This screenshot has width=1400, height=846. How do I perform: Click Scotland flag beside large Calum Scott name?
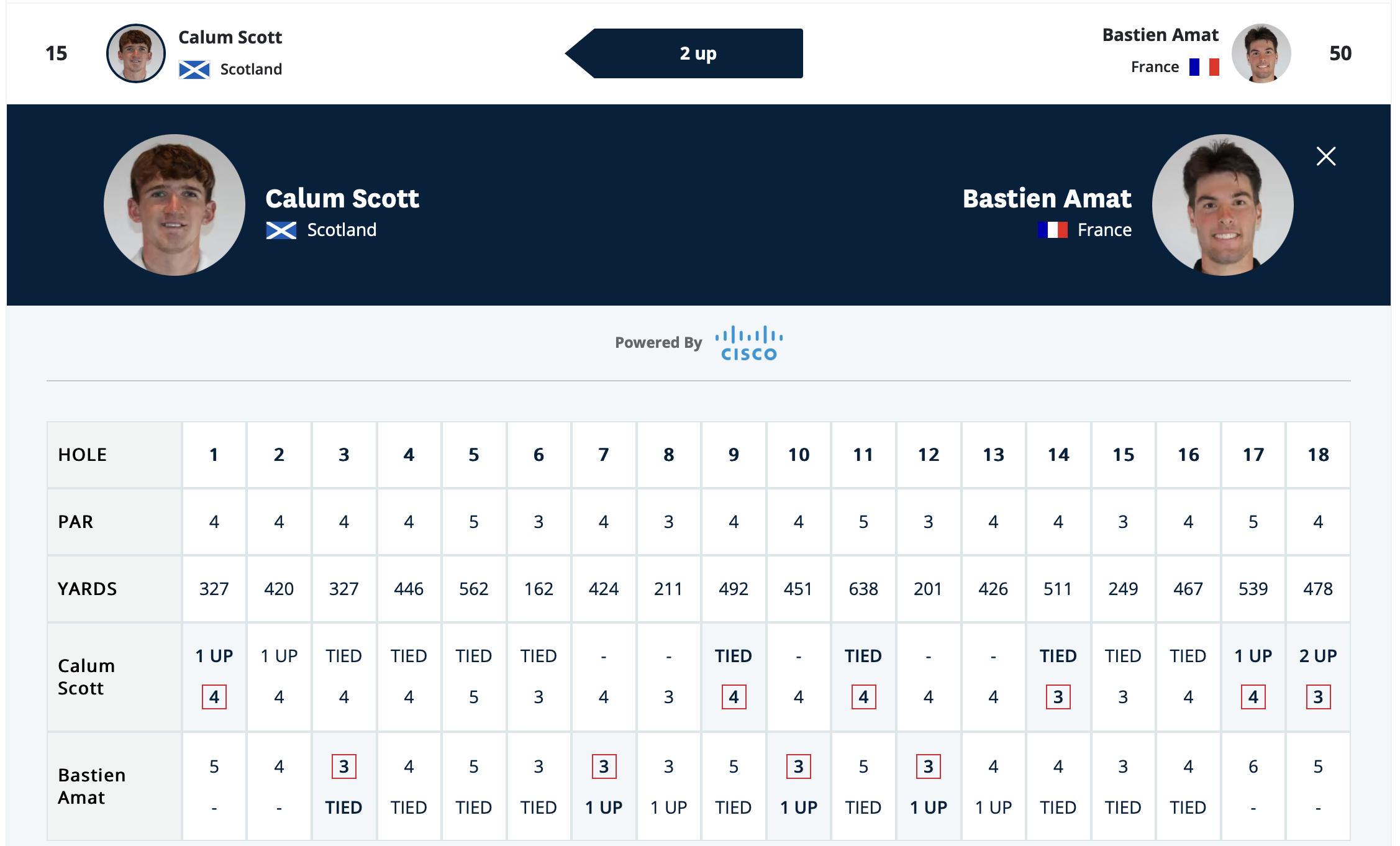(281, 230)
